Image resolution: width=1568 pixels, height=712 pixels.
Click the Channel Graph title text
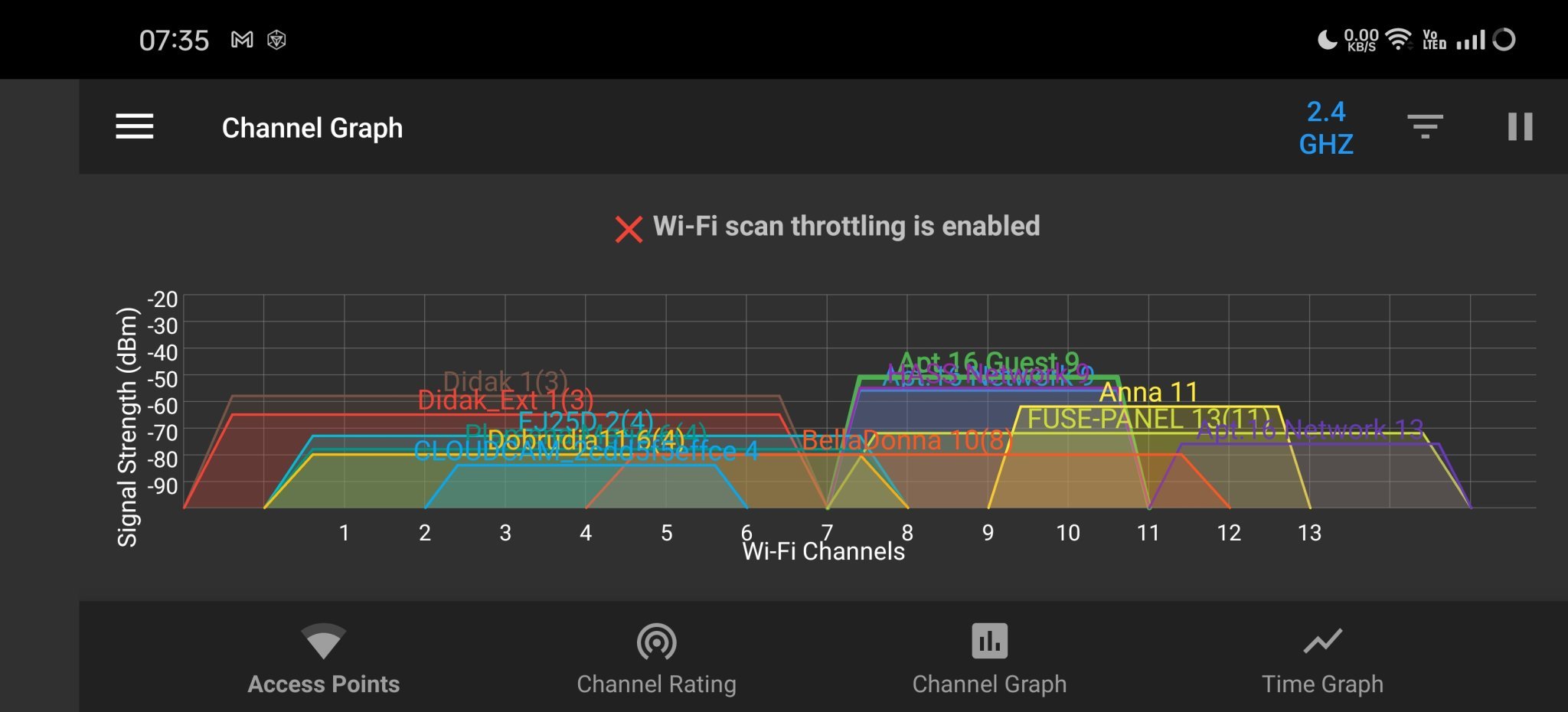tap(312, 128)
